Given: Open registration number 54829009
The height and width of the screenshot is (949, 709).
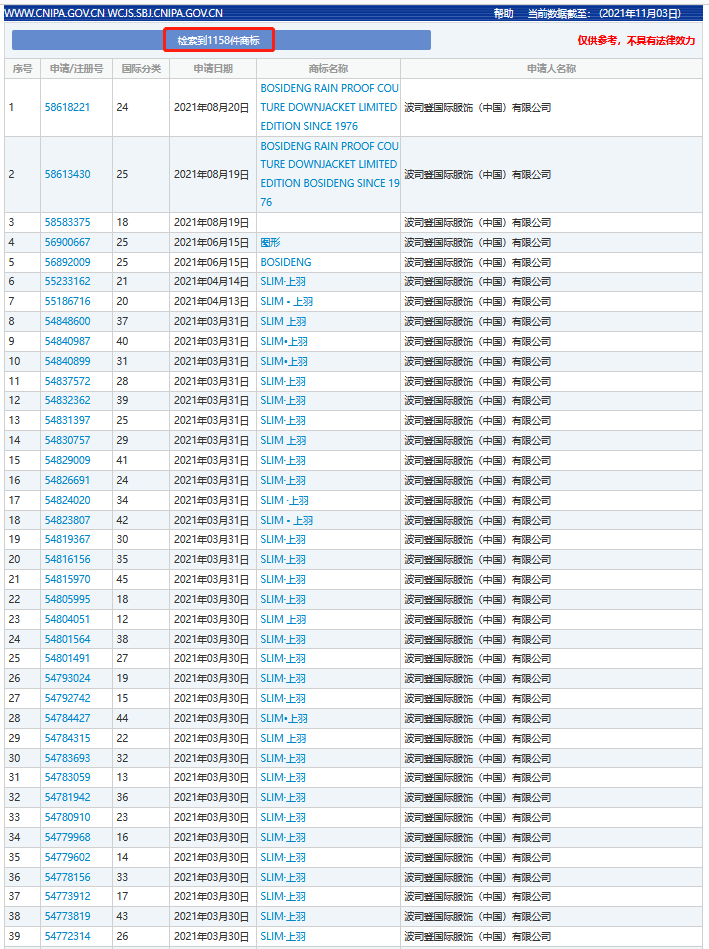Looking at the screenshot, I should point(67,461).
